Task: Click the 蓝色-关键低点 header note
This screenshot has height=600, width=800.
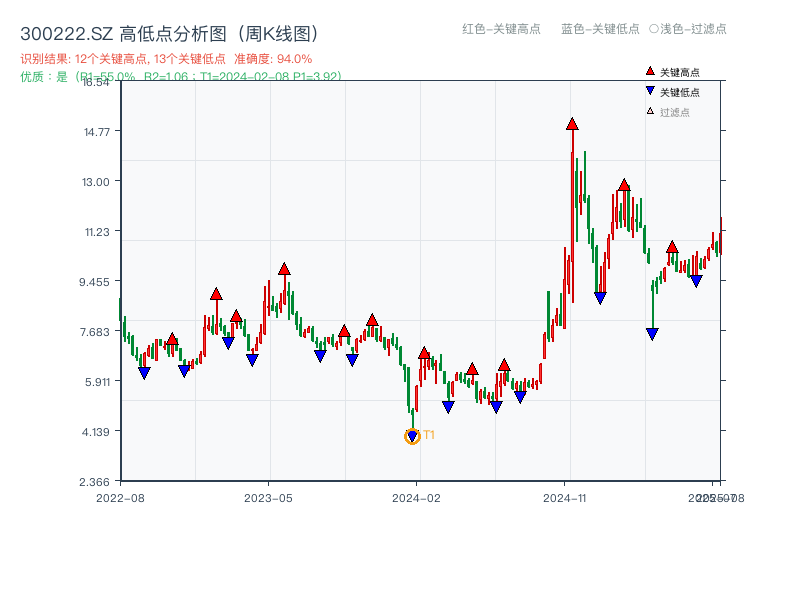Action: [600, 29]
